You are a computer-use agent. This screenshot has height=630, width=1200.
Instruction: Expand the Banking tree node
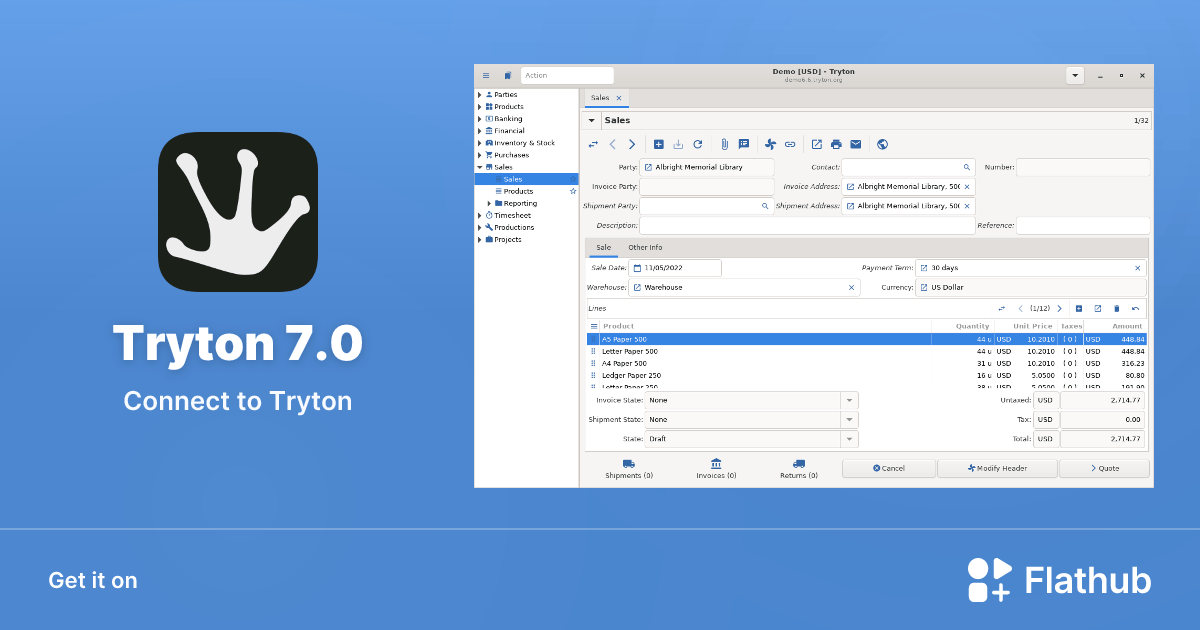coord(480,119)
